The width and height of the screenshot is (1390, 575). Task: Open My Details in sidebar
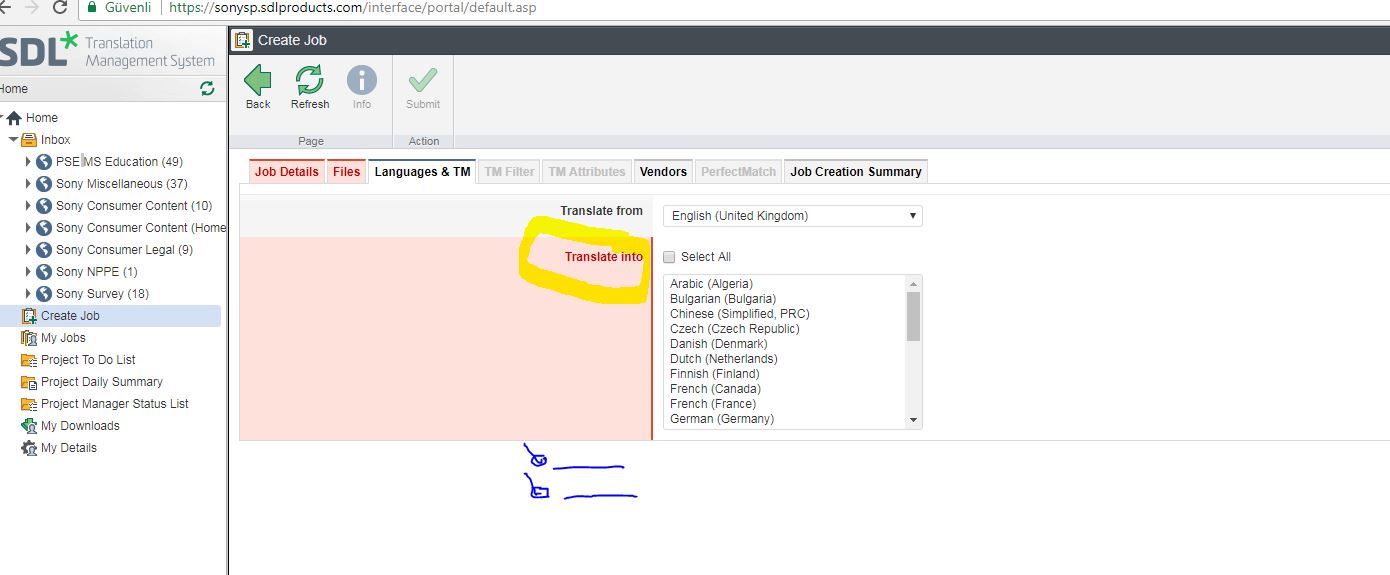[69, 448]
